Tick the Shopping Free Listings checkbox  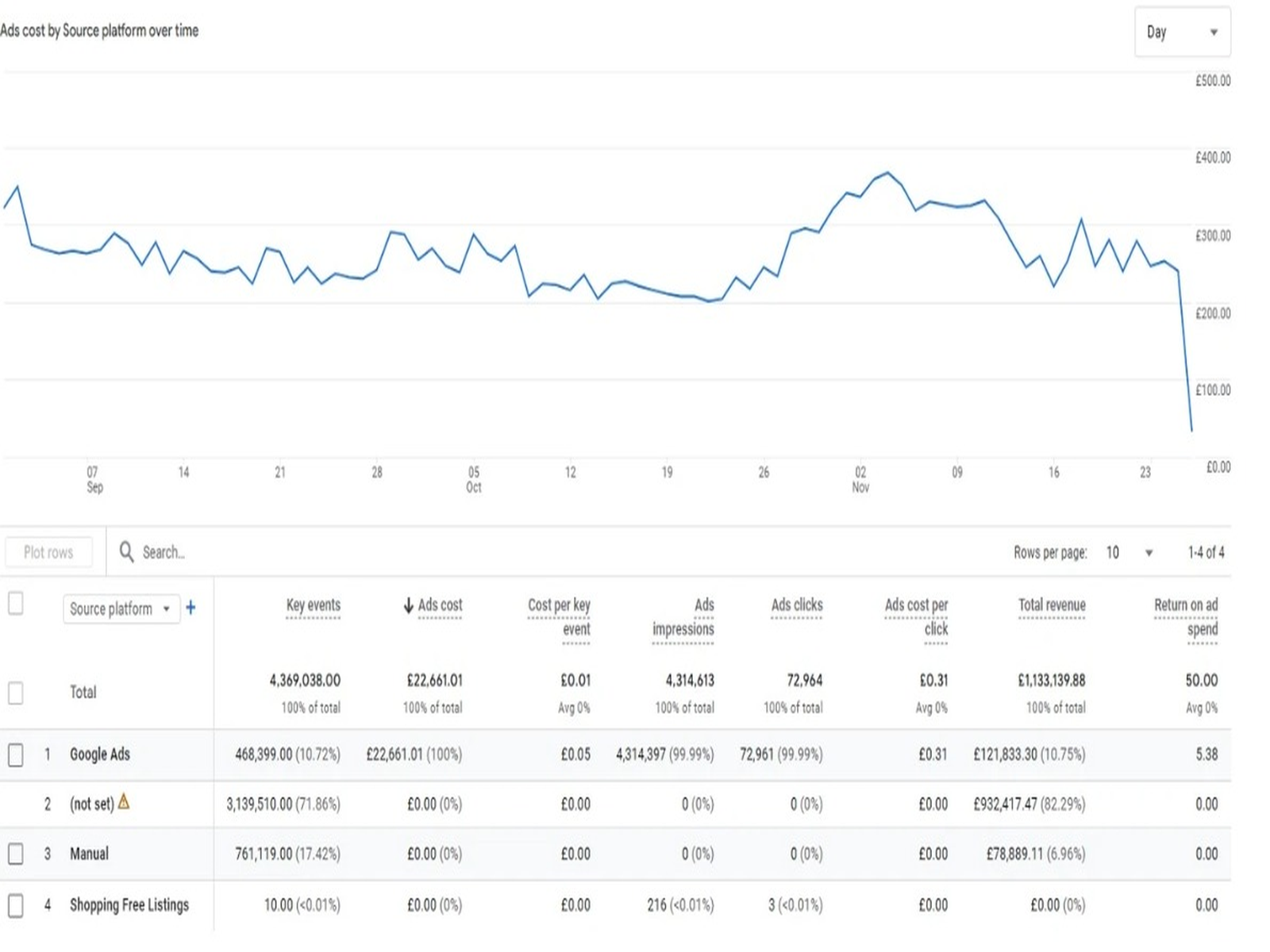point(15,904)
